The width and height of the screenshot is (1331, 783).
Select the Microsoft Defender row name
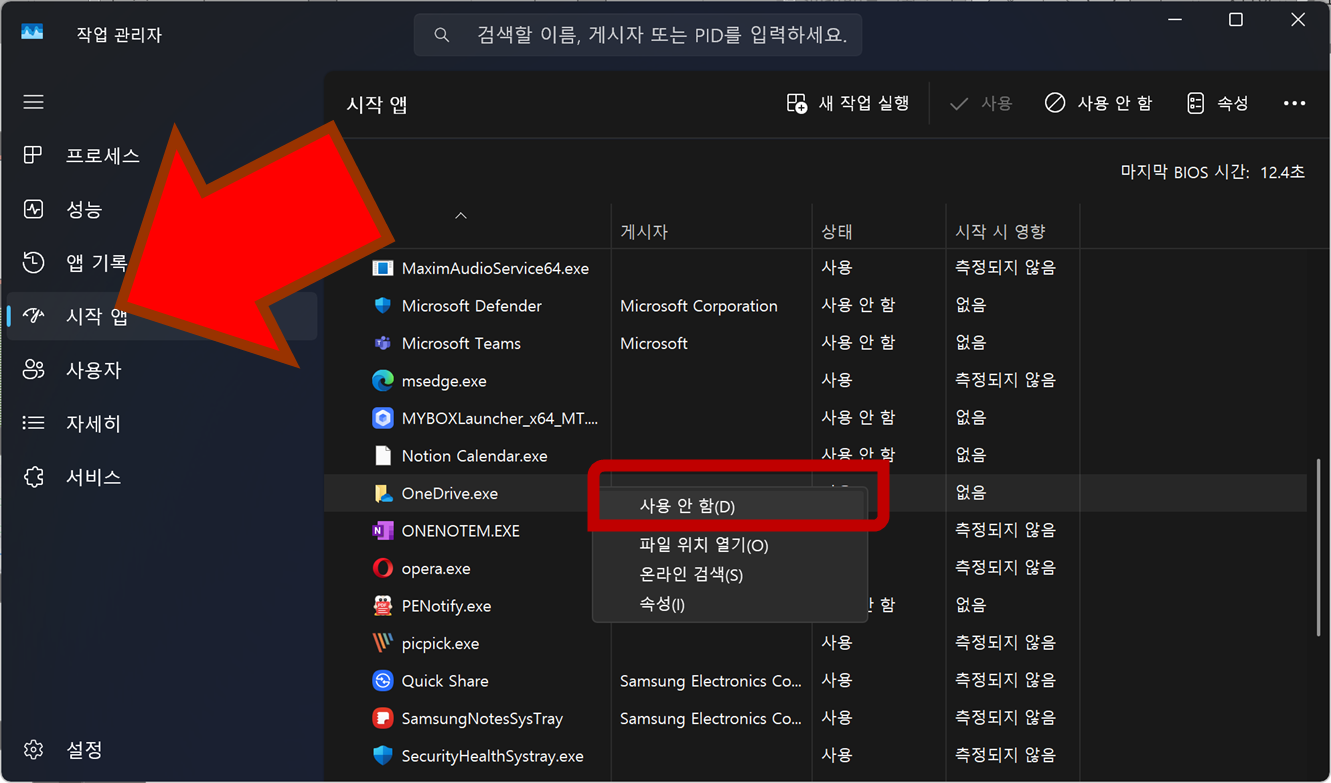pos(471,306)
